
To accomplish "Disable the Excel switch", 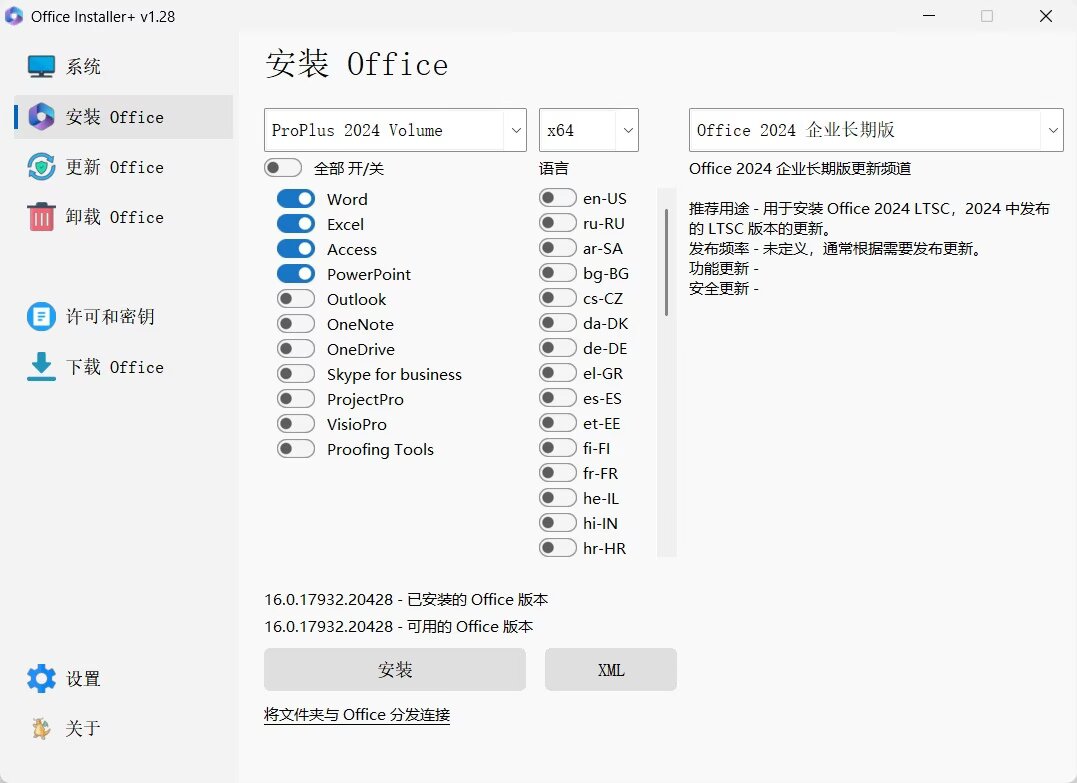I will pos(296,224).
